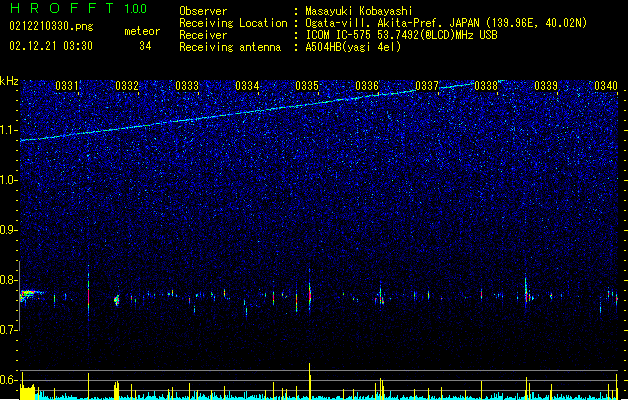Screen dimensions: 629x400
Task: Click the 0340 time marker
Action: coord(606,86)
